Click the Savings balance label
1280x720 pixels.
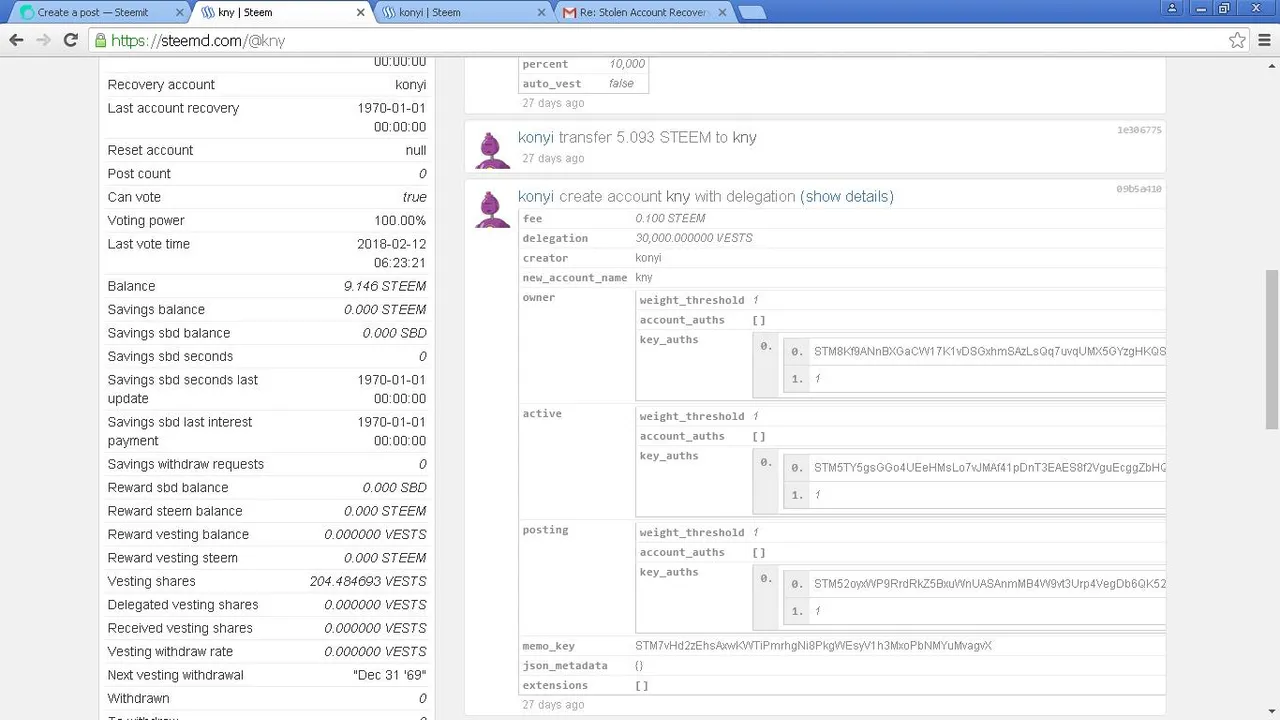[x=156, y=310]
